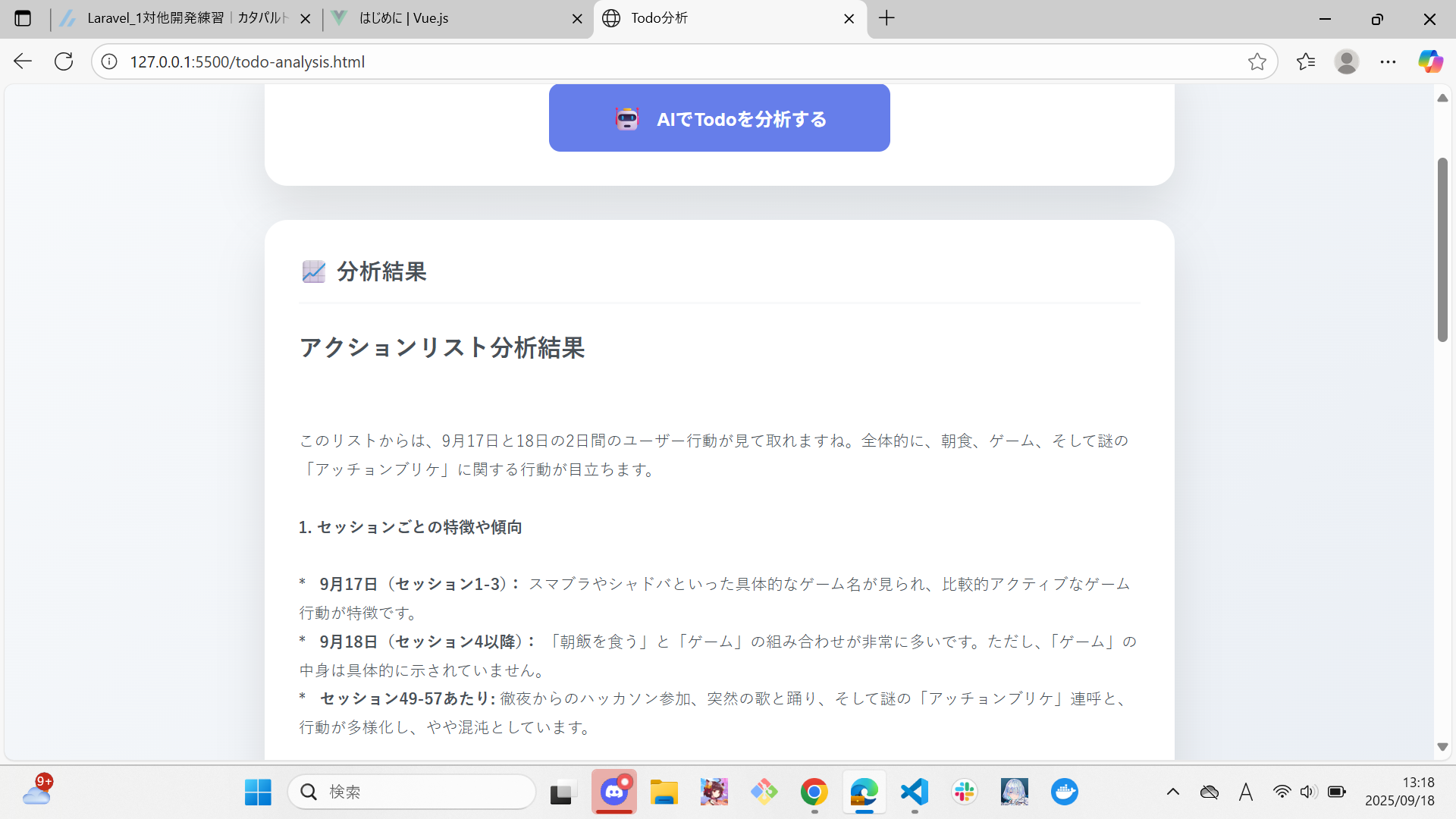Screen dimensions: 1456x819
Task: View site information icon in address bar
Action: click(109, 61)
